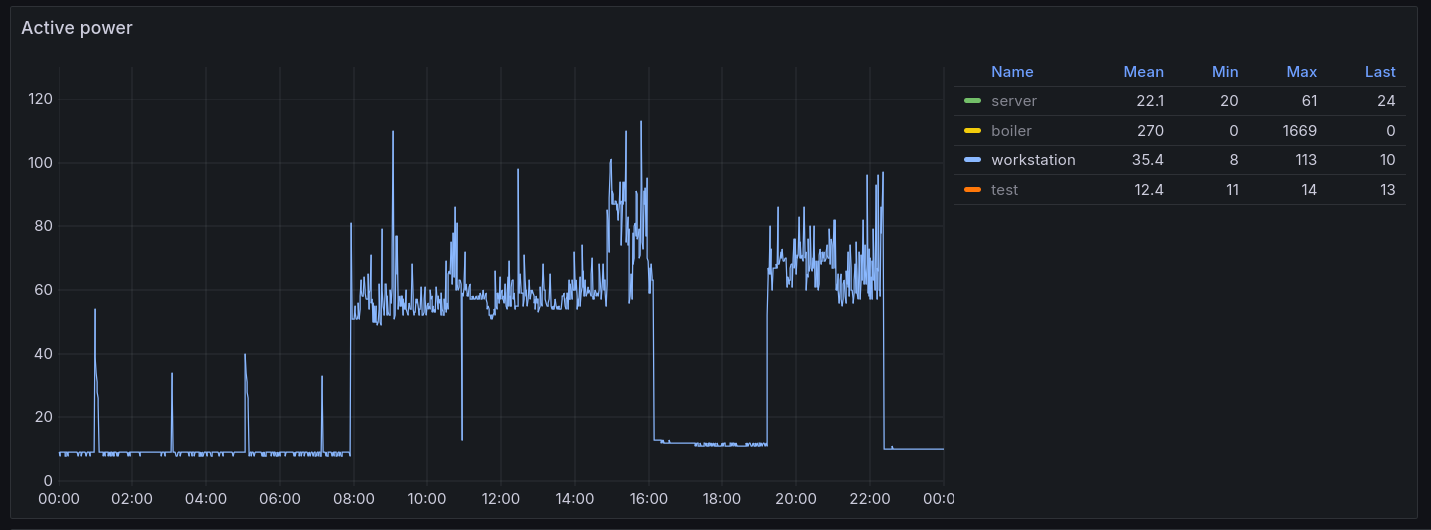The width and height of the screenshot is (1431, 530).
Task: Click the 08:00 x-axis time label
Action: [353, 498]
